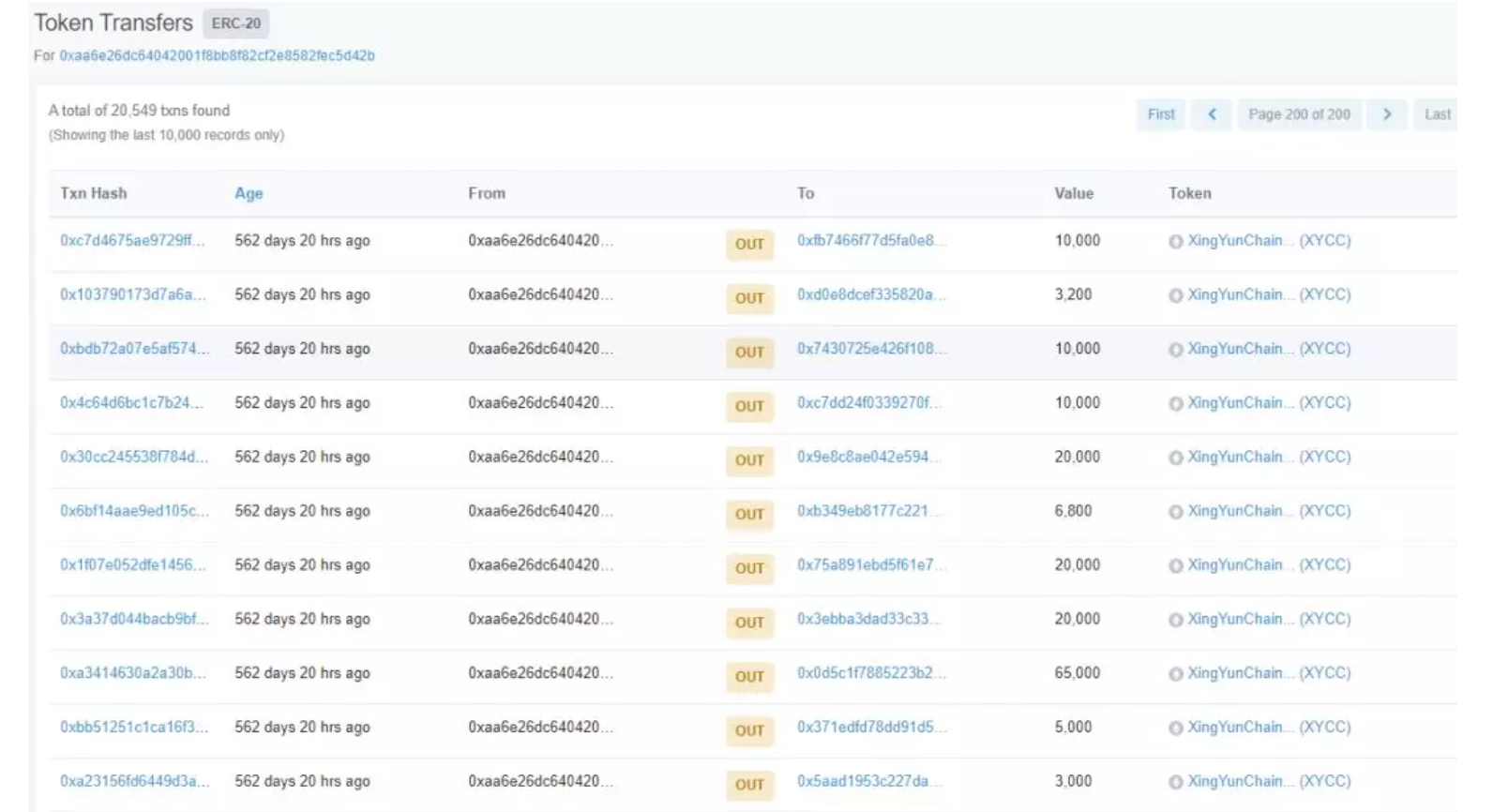Screen dimensions: 1508x812
Task: Open transaction 0x1f07e052dfe1456
Action: [132, 564]
